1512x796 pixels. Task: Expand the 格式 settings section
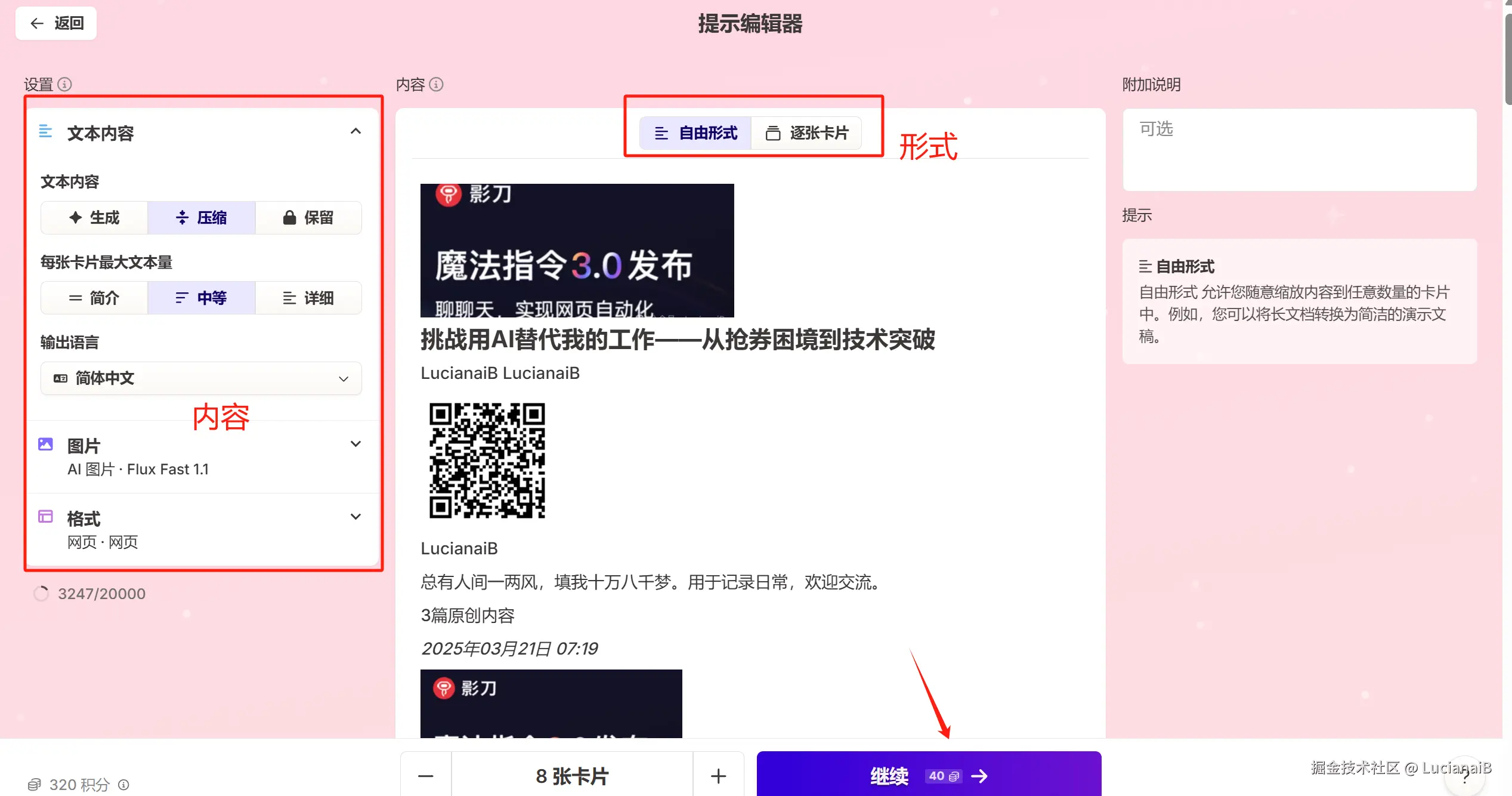tap(355, 517)
